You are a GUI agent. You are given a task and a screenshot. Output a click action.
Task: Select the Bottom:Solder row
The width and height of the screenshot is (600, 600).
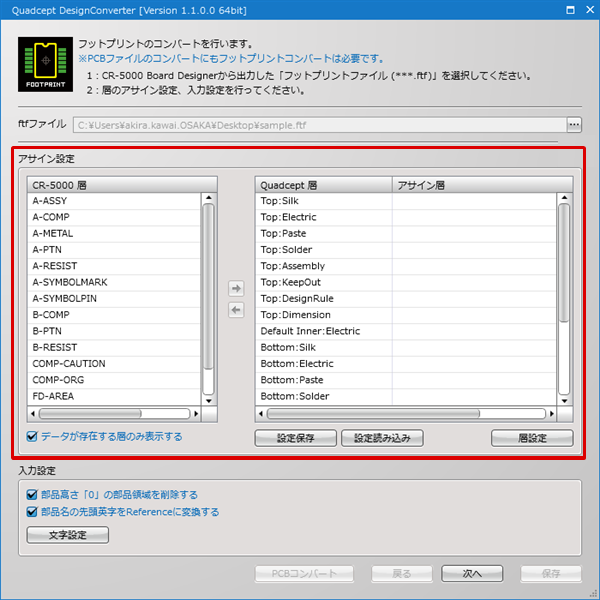(x=406, y=396)
